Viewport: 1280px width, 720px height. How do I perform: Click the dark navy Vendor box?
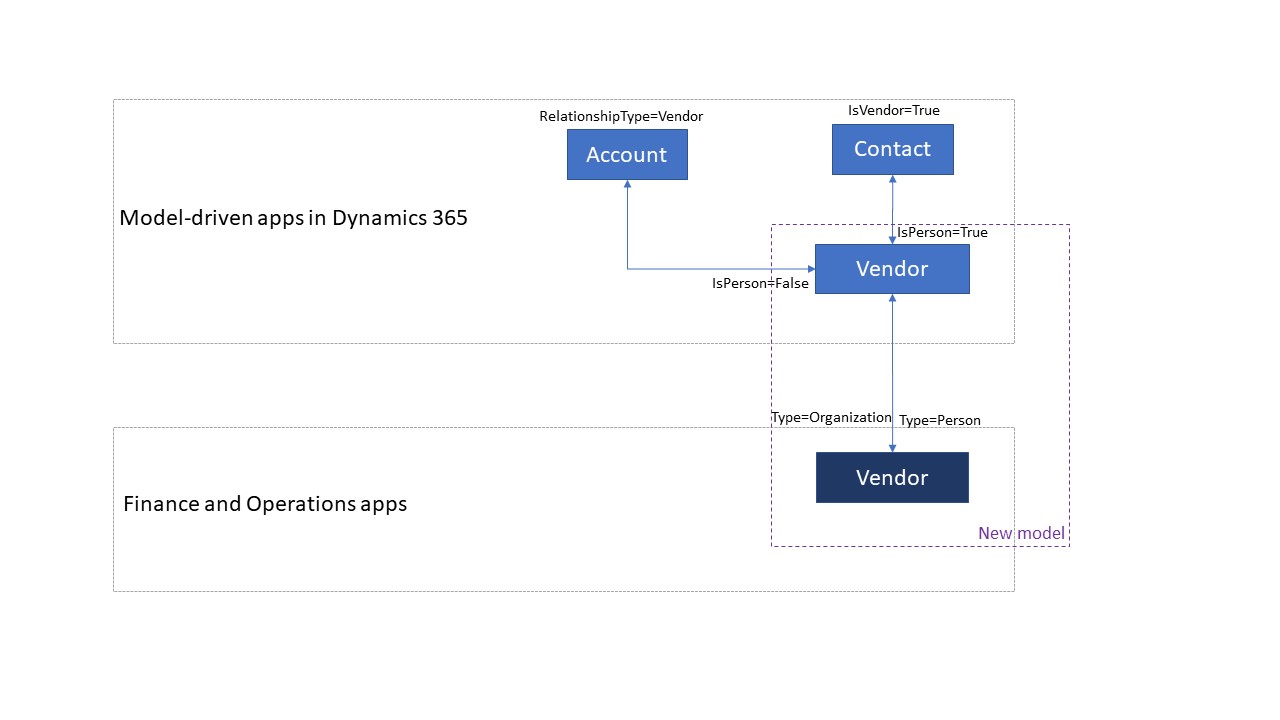point(892,478)
